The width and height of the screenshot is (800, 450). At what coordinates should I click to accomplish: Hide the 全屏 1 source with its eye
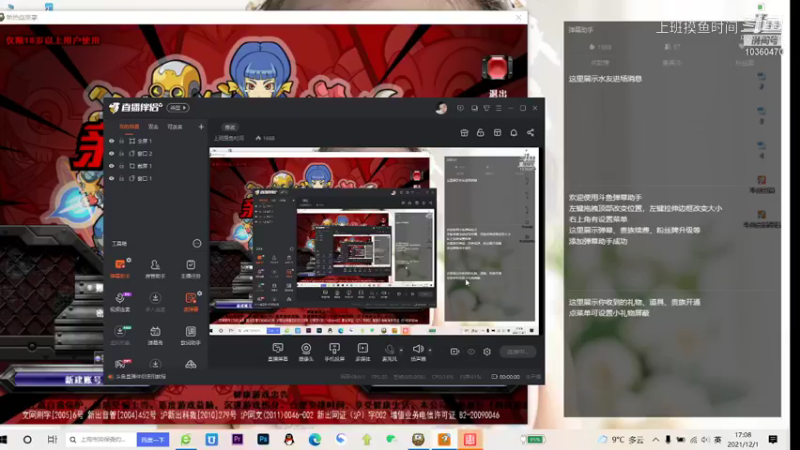(111, 141)
